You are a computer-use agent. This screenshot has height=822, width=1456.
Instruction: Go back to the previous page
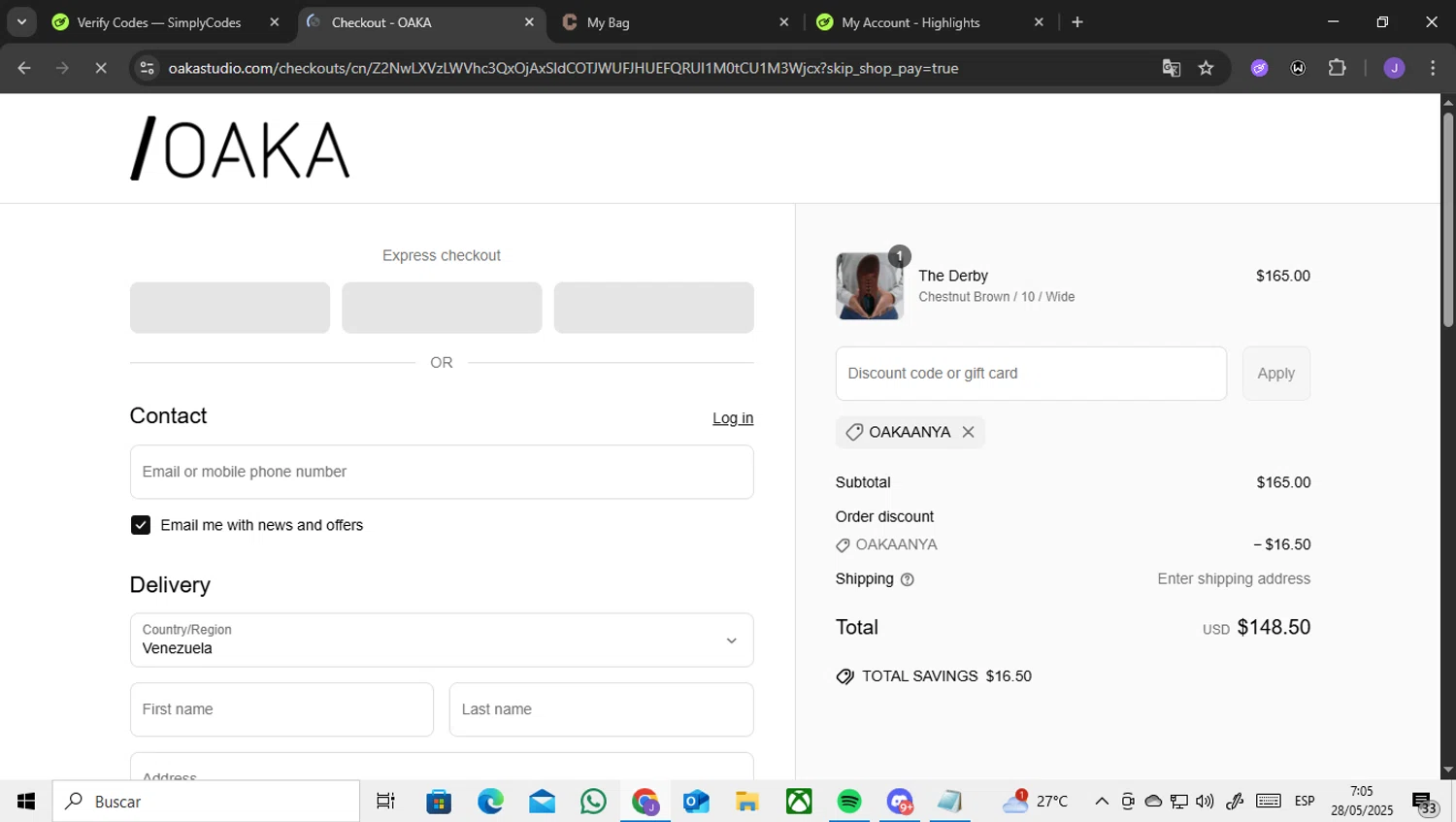[x=24, y=68]
